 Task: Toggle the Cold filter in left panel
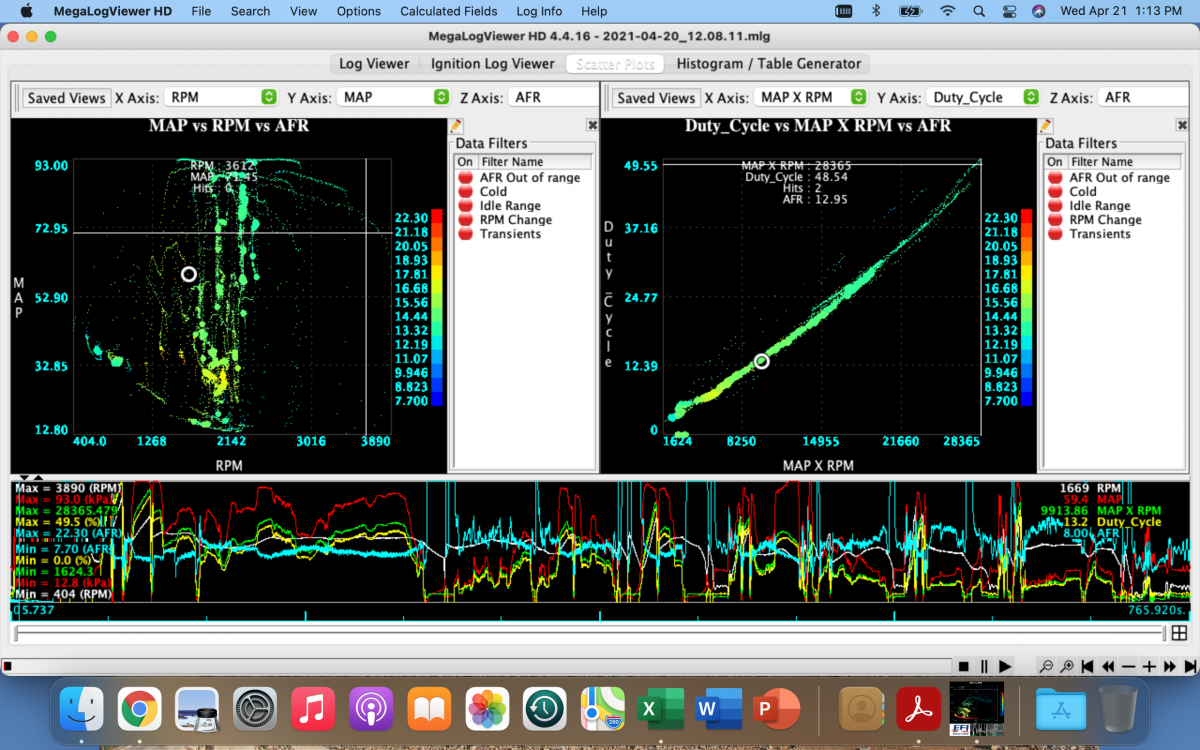(465, 192)
